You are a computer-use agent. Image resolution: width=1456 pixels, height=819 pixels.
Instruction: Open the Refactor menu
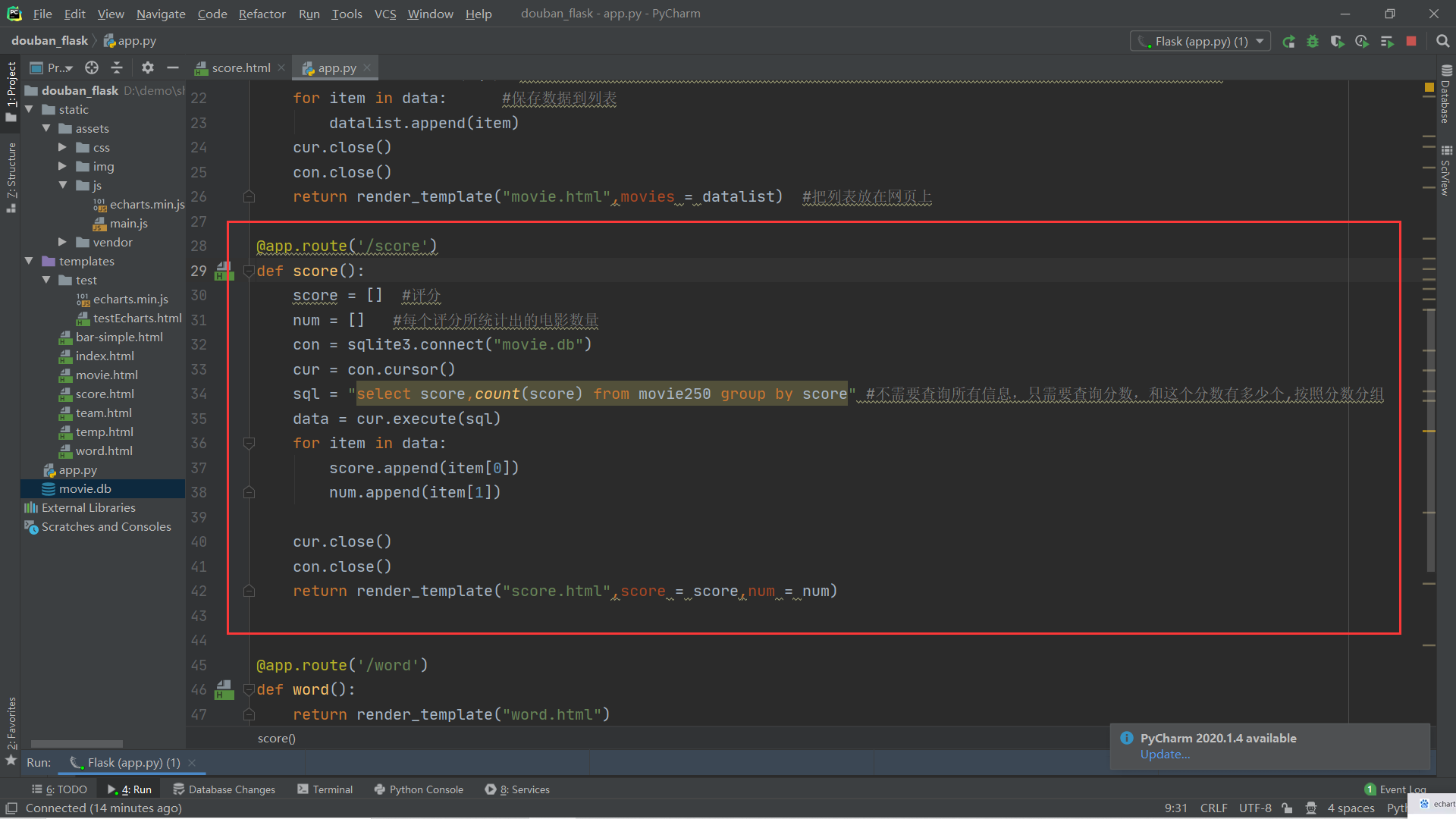tap(262, 14)
